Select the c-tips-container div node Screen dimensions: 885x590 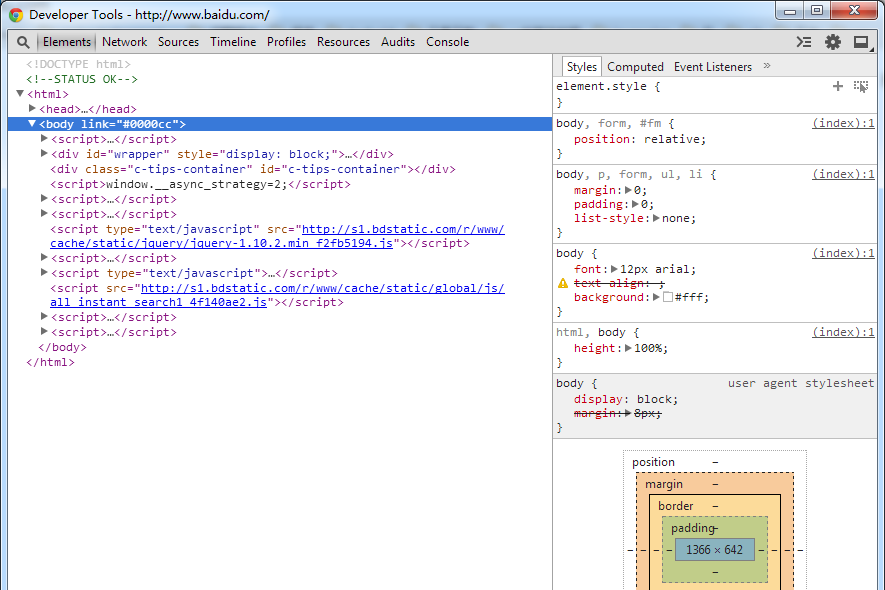click(x=253, y=169)
